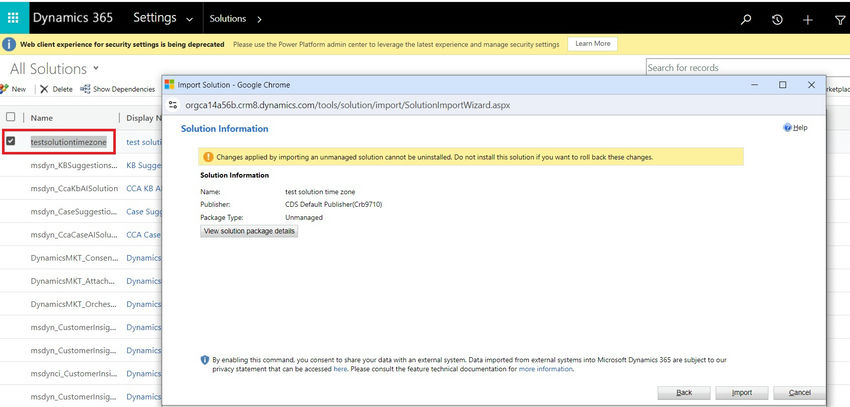This screenshot has height=407, width=850.
Task: Select the msdyn_CcaCaseAISolu... row
Action: pos(74,235)
